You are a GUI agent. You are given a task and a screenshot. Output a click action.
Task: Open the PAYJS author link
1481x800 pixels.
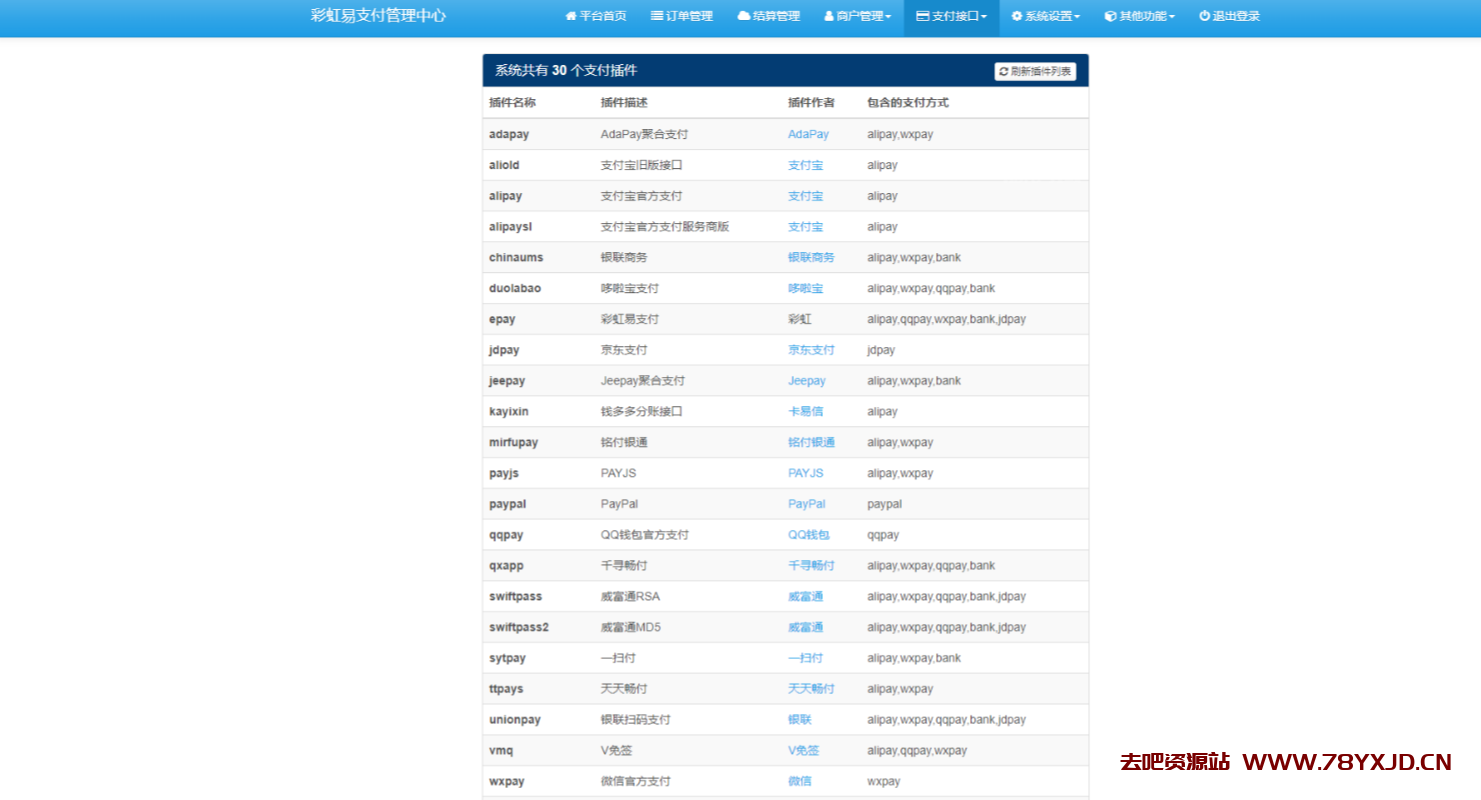(x=806, y=473)
